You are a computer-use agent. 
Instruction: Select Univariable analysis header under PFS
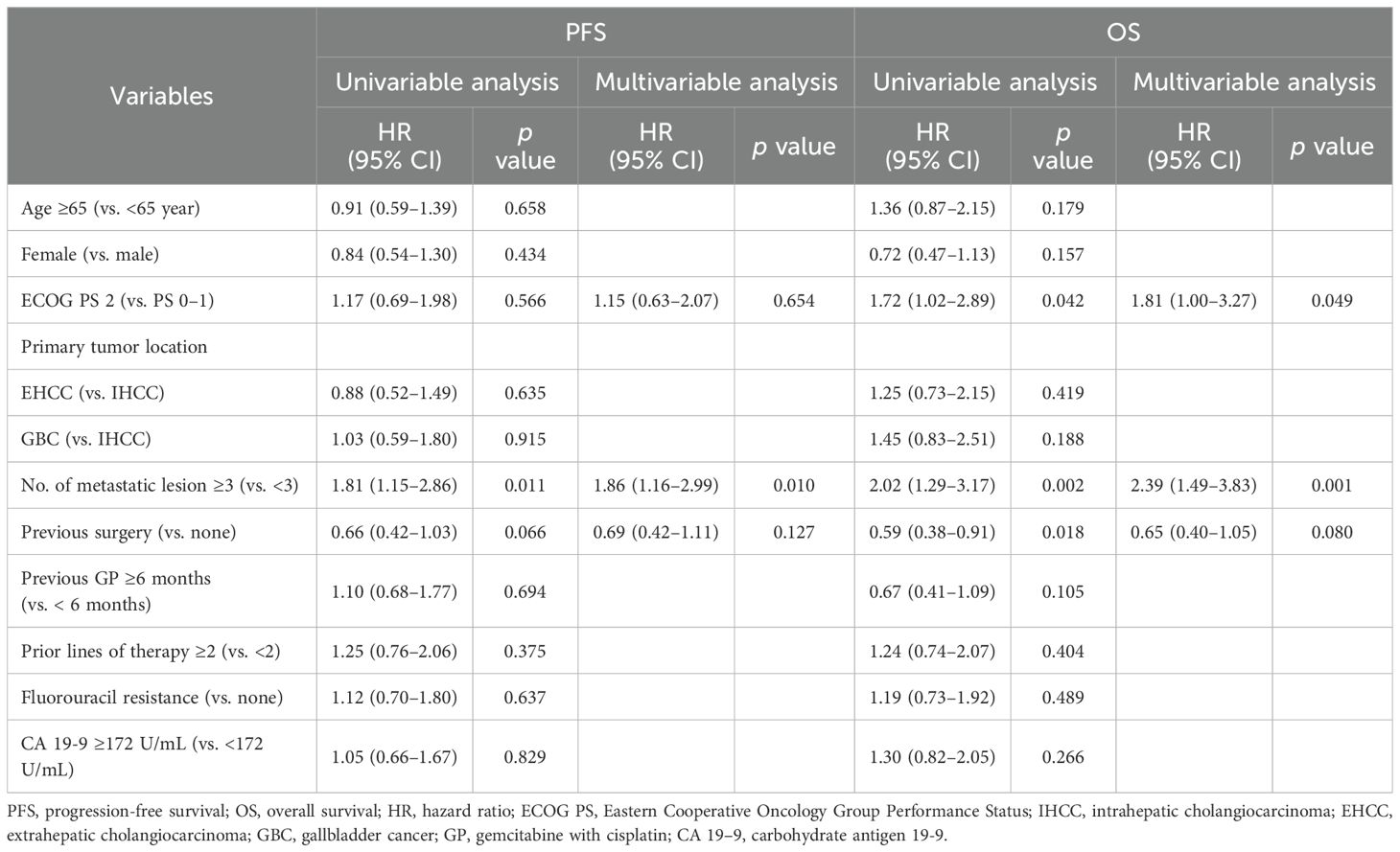(447, 82)
